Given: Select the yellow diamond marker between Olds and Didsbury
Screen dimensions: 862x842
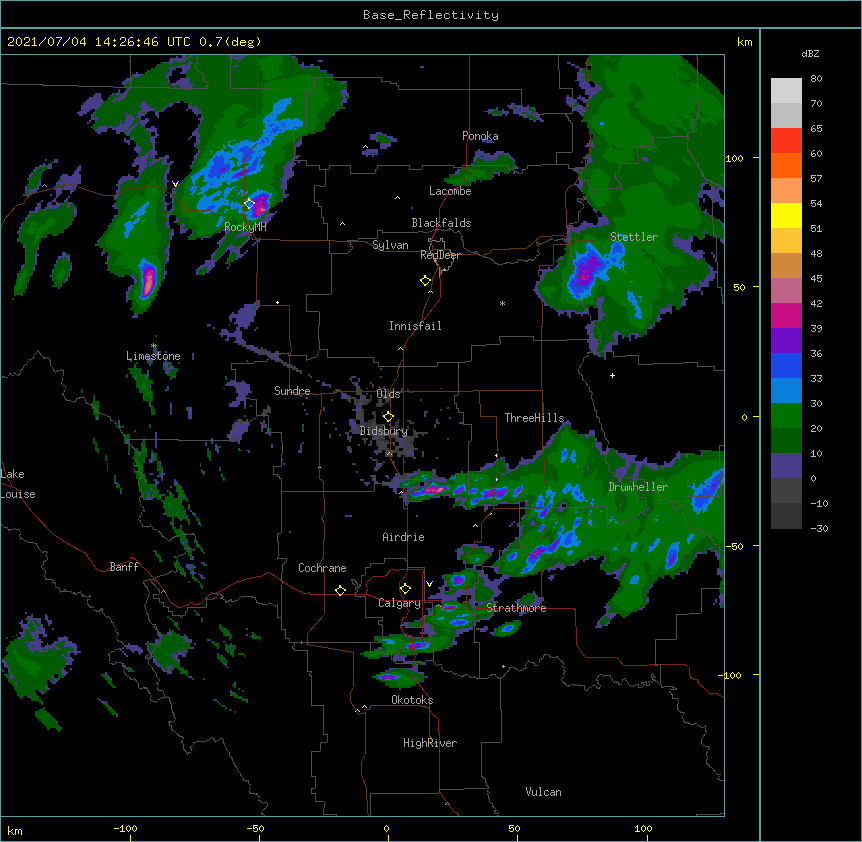Looking at the screenshot, I should click(388, 416).
